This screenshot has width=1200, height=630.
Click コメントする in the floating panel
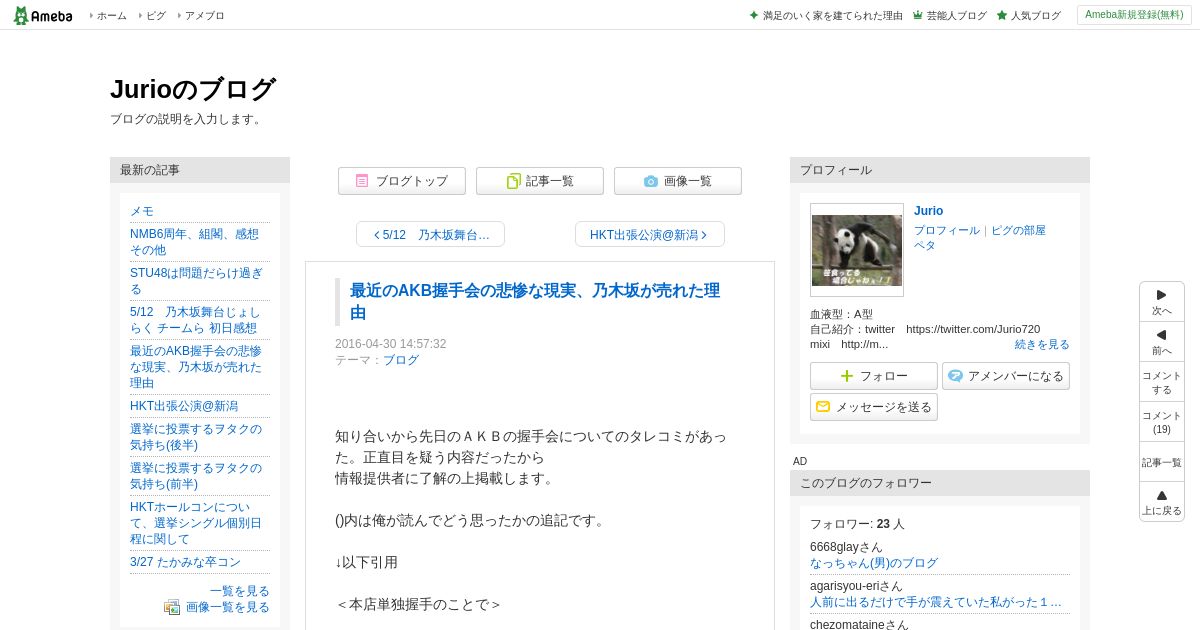click(x=1162, y=382)
